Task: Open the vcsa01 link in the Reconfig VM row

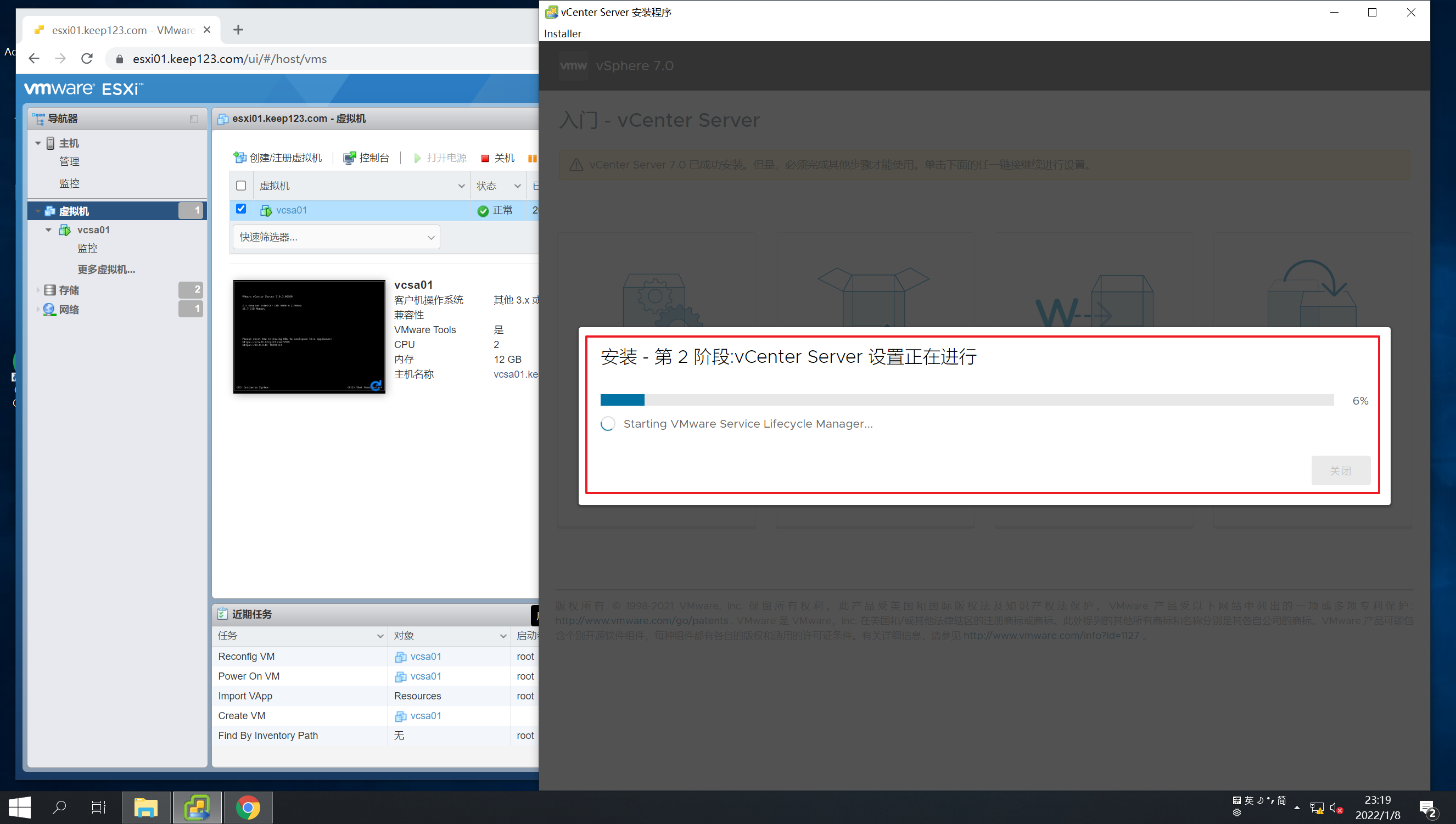Action: (425, 657)
